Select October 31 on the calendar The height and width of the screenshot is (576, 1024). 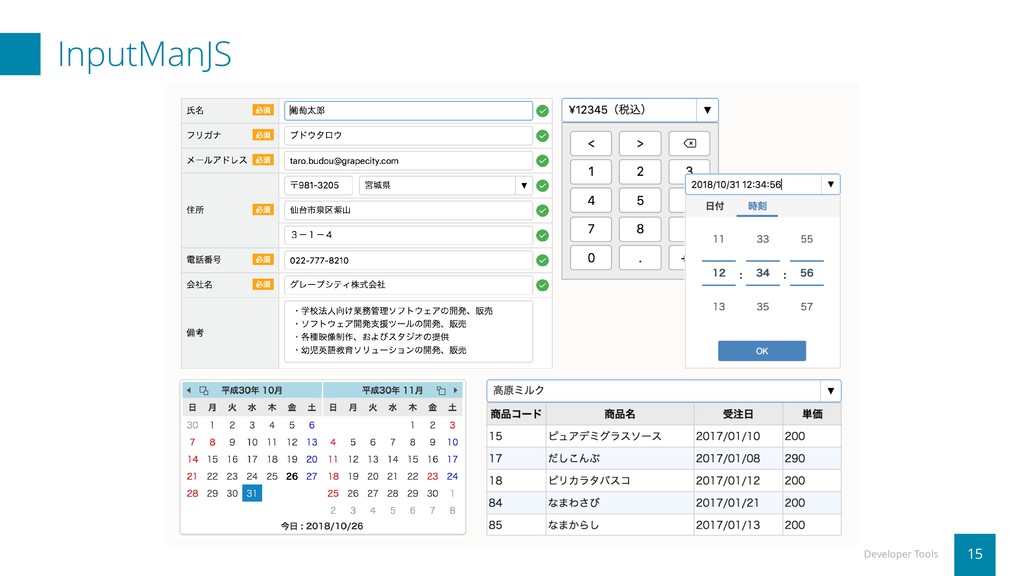pyautogui.click(x=251, y=493)
